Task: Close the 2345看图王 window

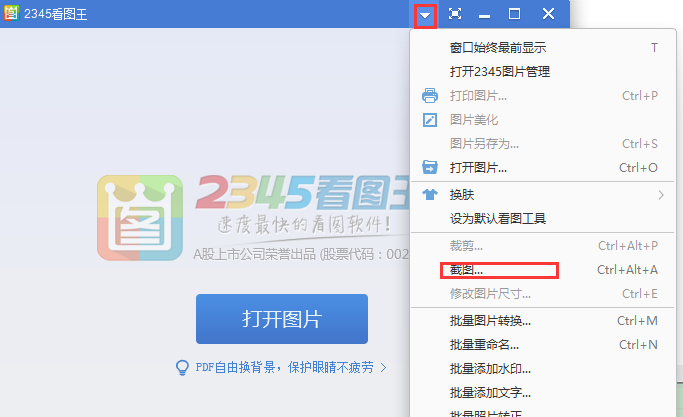Action: point(548,14)
